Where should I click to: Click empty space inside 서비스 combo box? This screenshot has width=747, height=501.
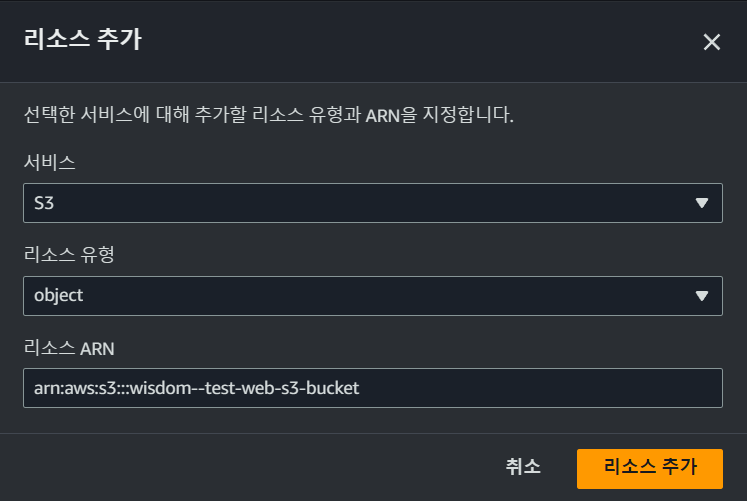click(372, 203)
